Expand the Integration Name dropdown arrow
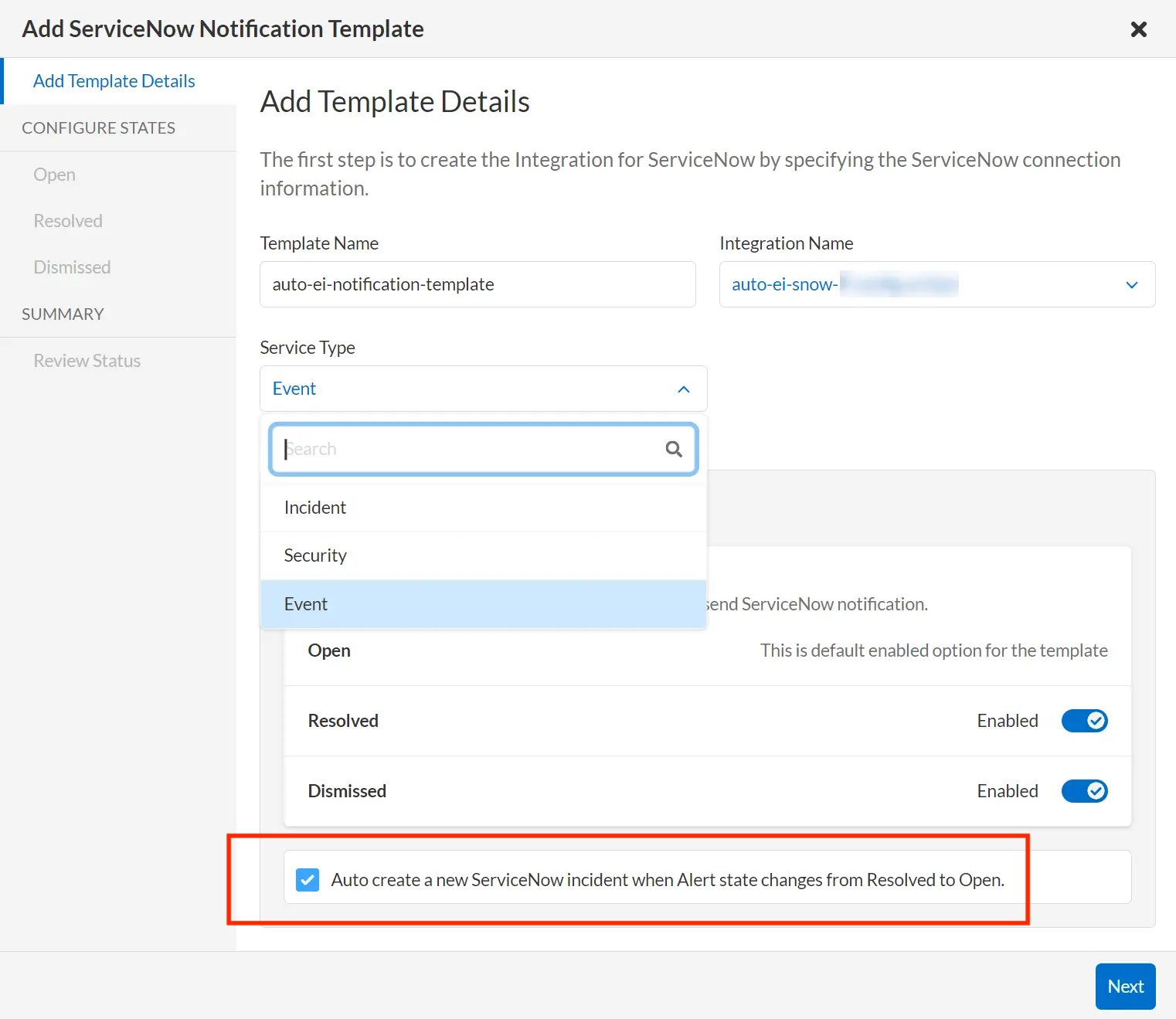This screenshot has width=1176, height=1019. pos(1131,285)
